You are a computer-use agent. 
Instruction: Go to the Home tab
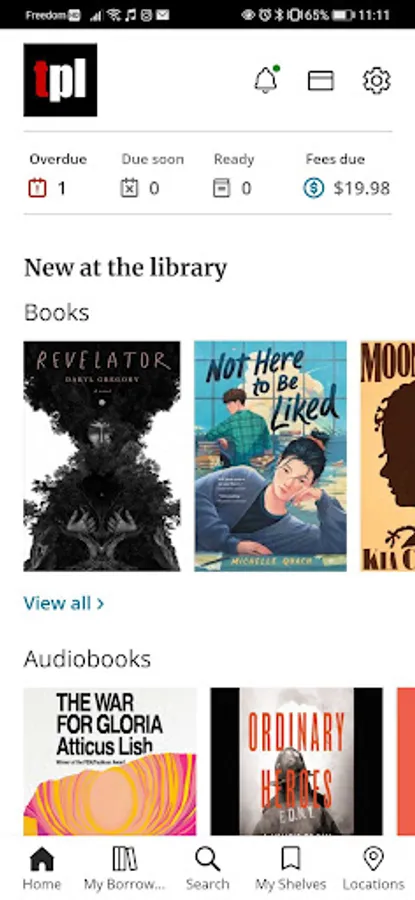tap(41, 869)
